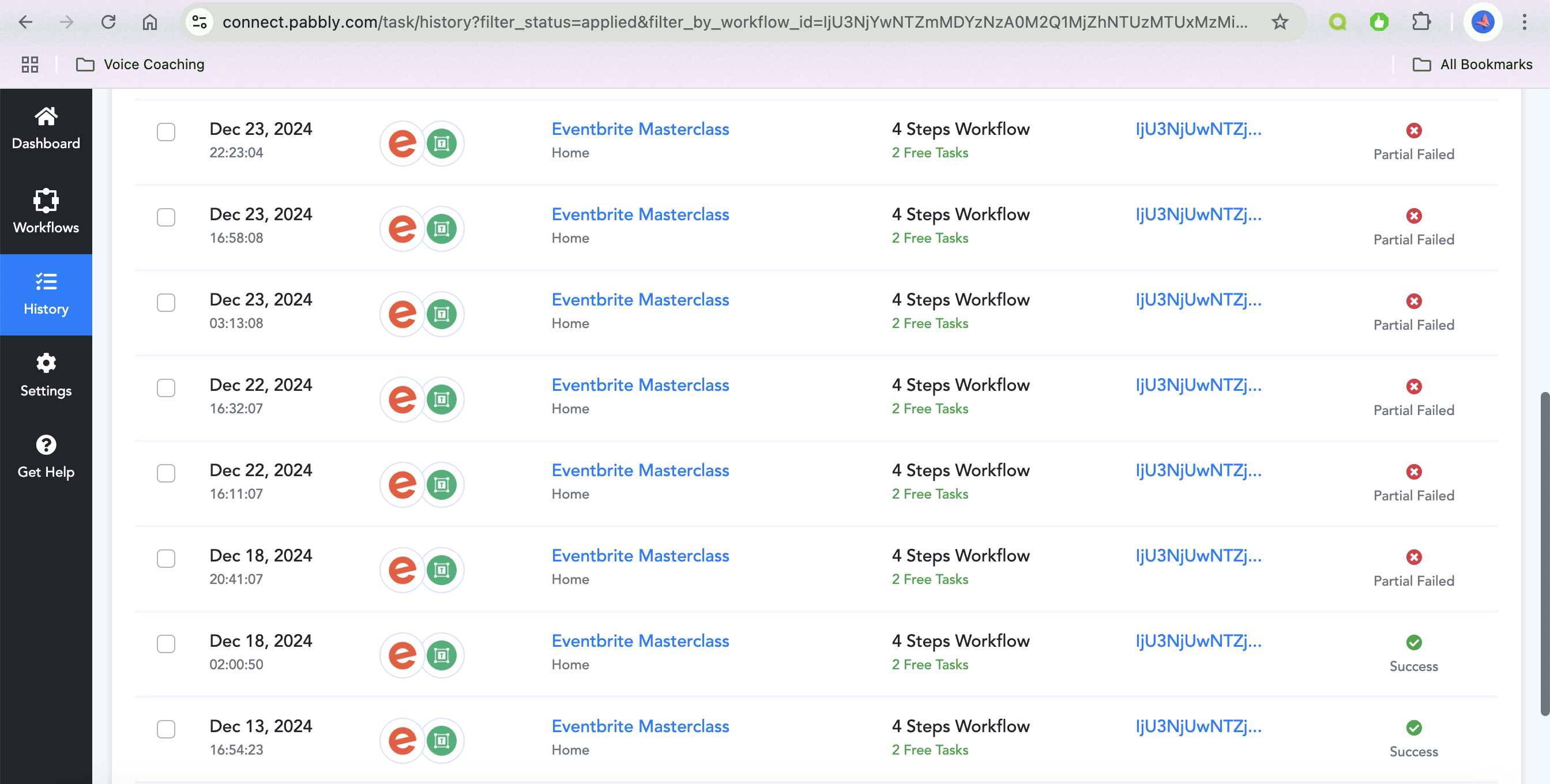Open the Chrome three-dot menu
1550x784 pixels.
1524,22
